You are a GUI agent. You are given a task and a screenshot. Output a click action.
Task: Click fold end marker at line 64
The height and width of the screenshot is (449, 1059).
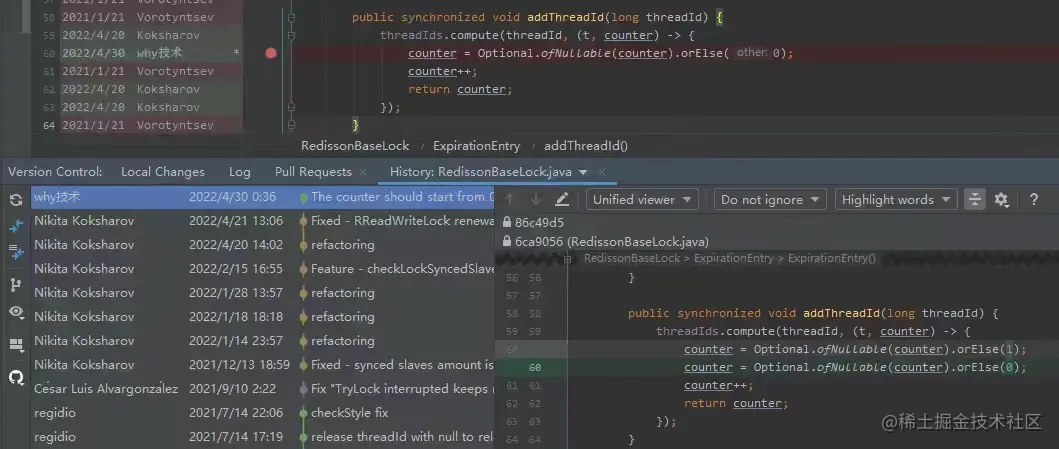click(x=291, y=125)
